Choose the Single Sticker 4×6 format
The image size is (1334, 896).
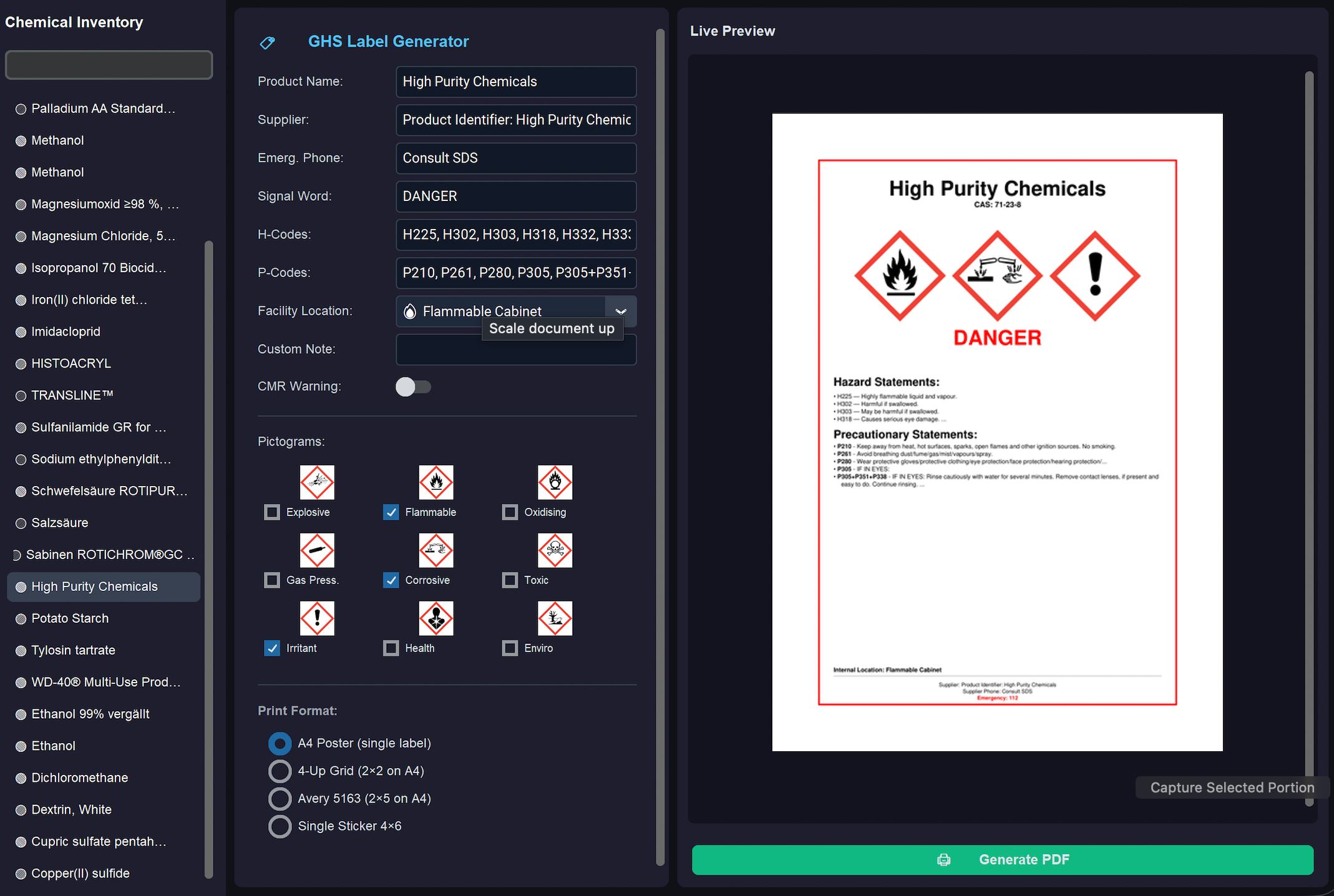click(280, 826)
